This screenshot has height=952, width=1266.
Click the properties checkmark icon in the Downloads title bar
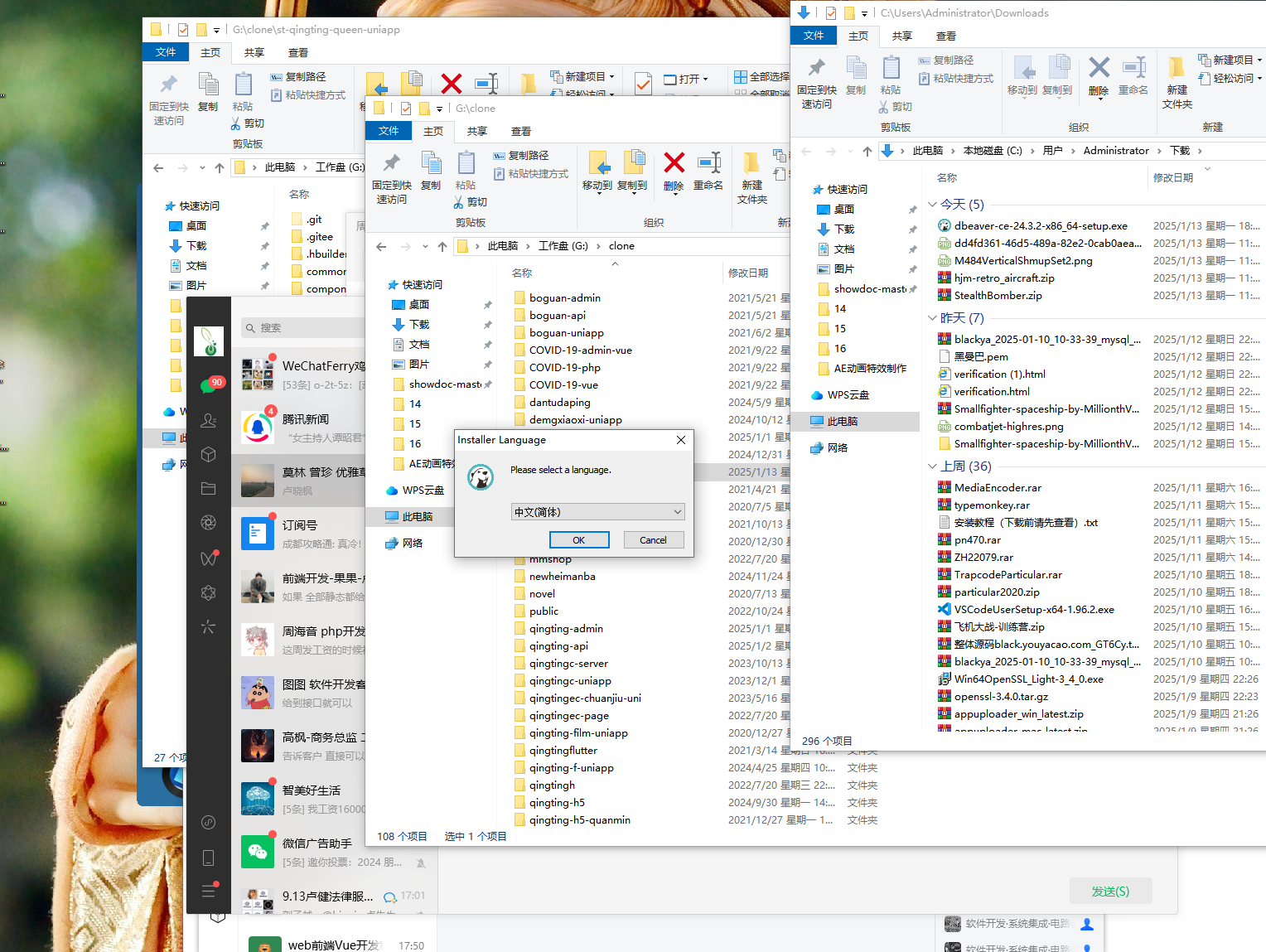tap(831, 13)
